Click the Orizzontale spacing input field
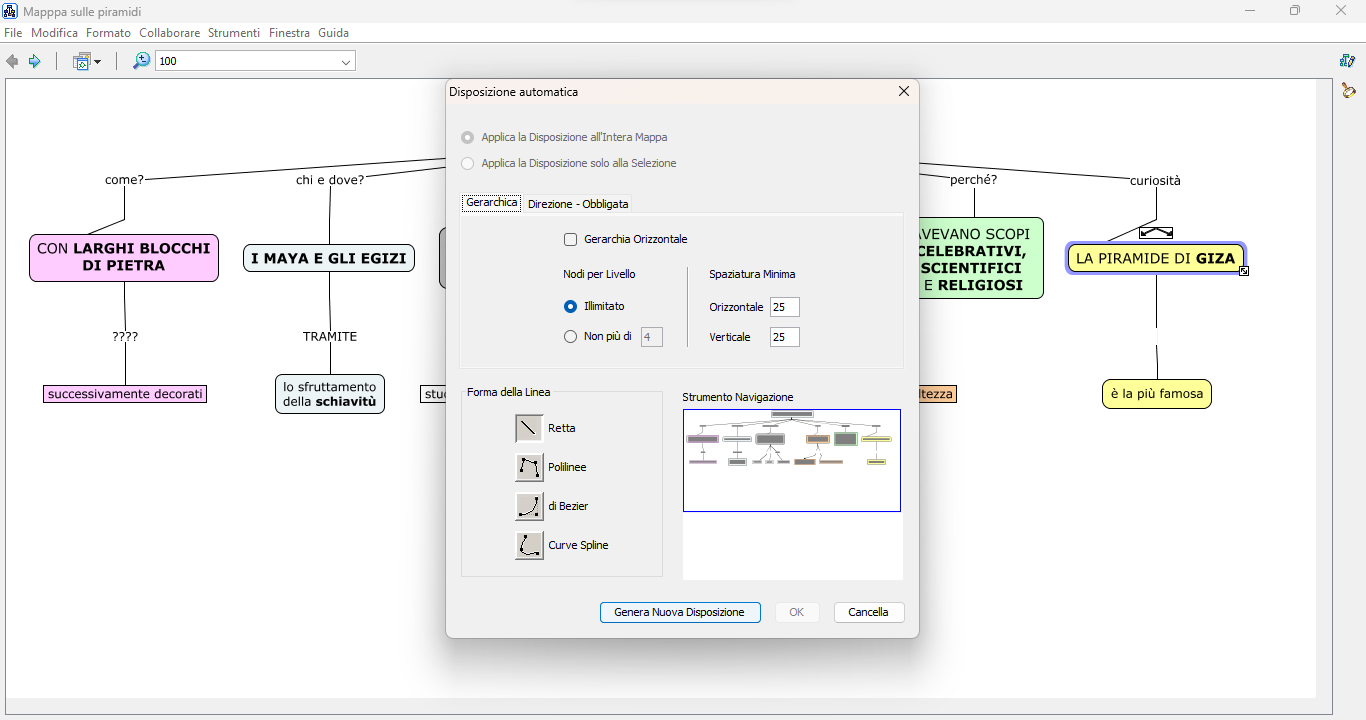1366x720 pixels. tap(784, 307)
